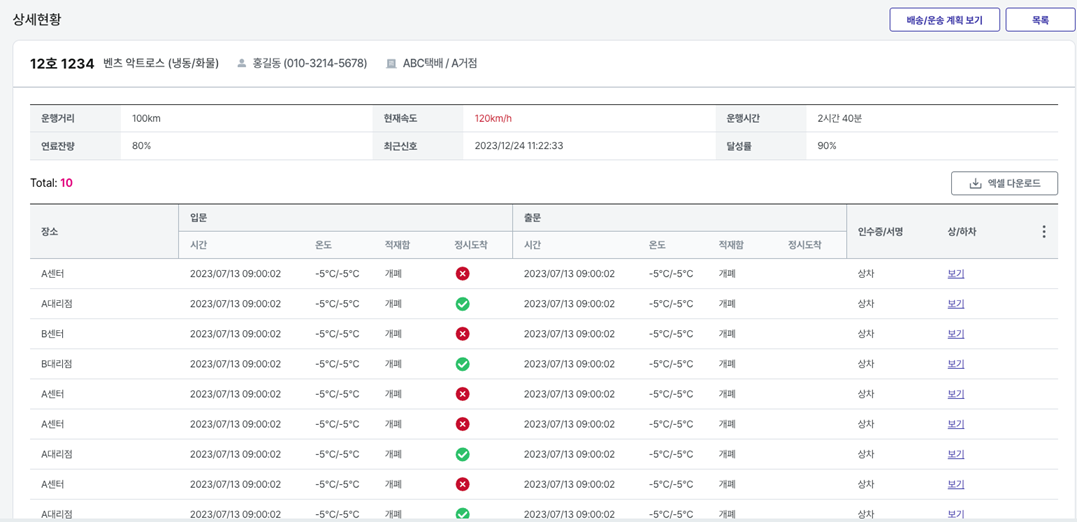Click the 인수증/서명 column header

880,231
